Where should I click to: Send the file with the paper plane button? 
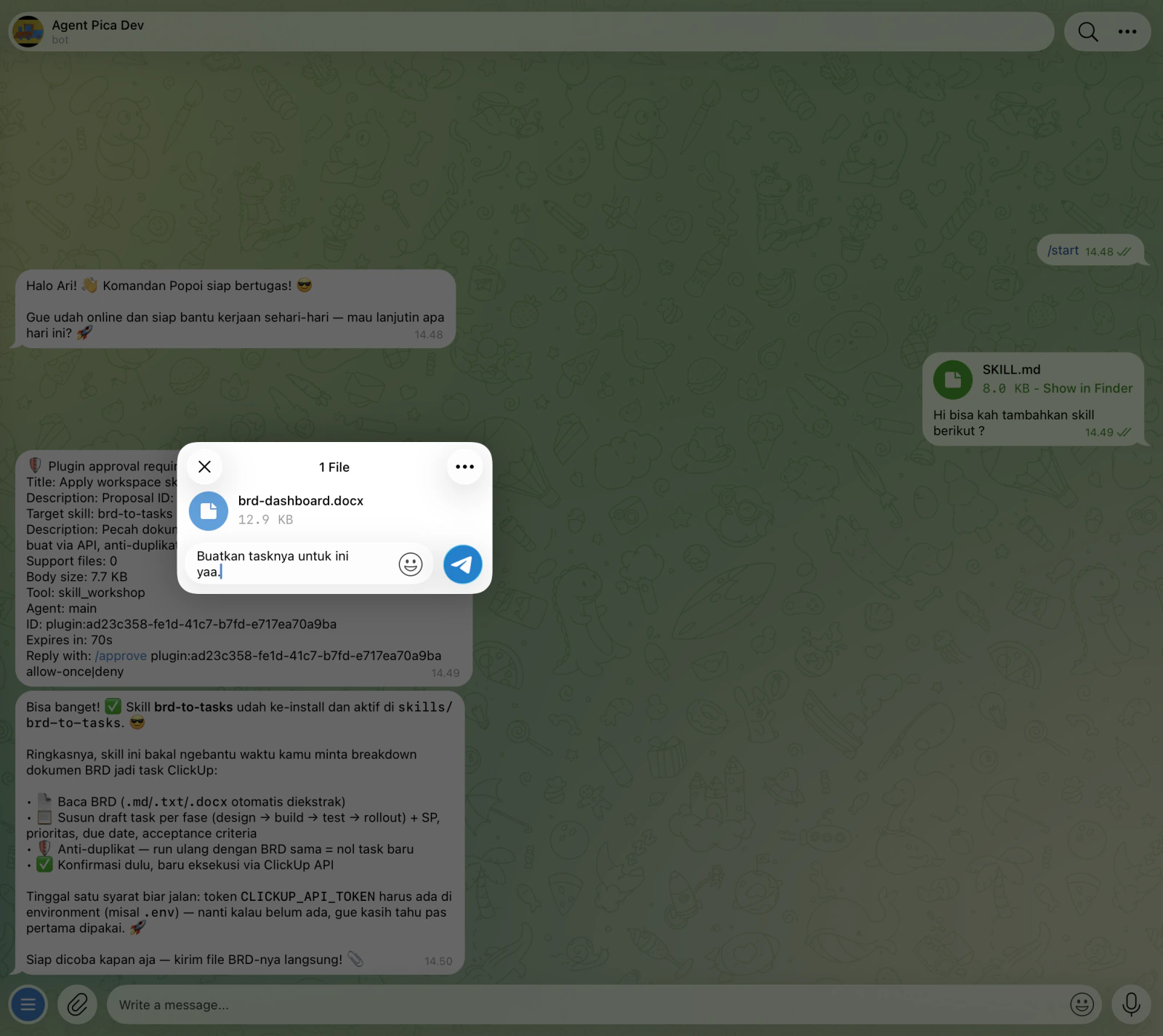pyautogui.click(x=462, y=564)
